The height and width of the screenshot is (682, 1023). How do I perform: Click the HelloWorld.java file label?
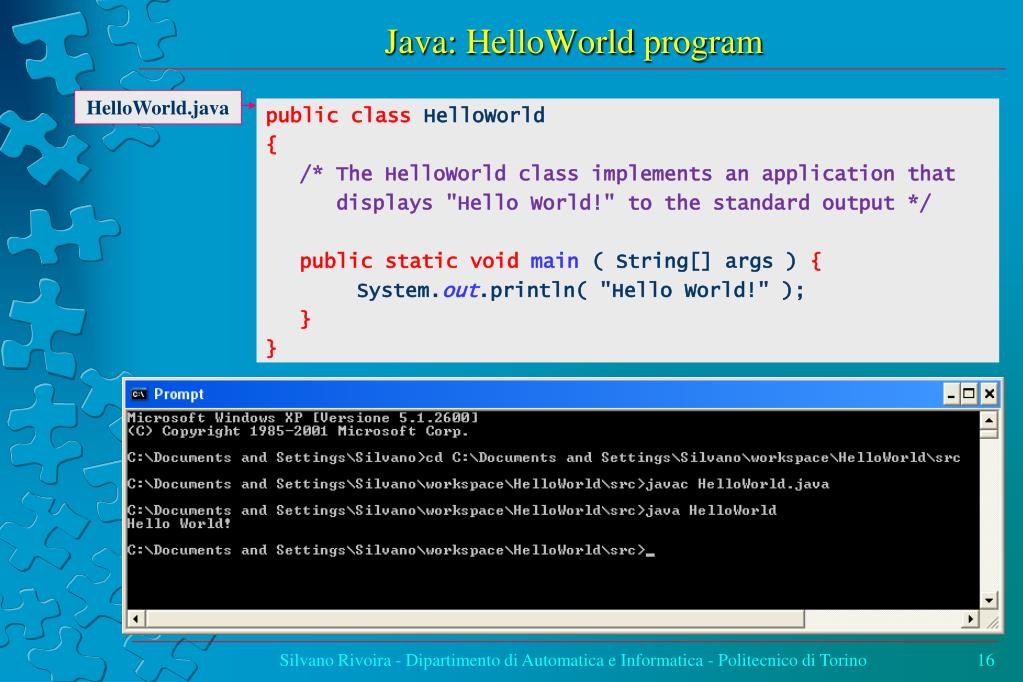[158, 108]
